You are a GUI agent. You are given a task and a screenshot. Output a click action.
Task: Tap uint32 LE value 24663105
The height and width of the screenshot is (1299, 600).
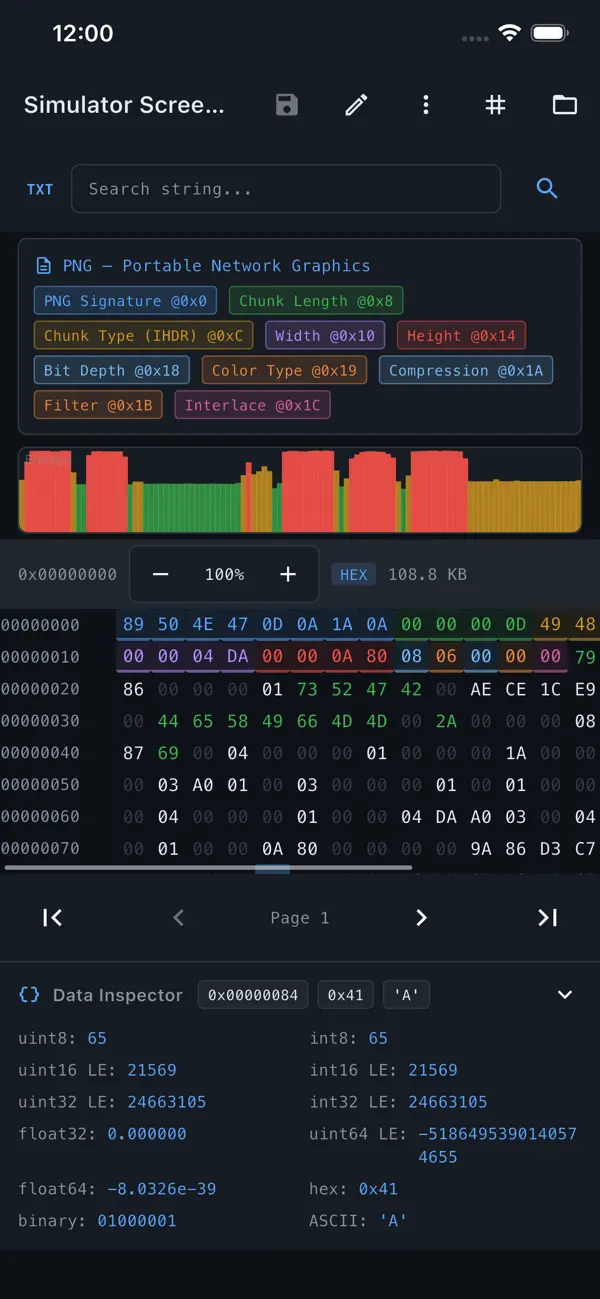(x=166, y=1102)
